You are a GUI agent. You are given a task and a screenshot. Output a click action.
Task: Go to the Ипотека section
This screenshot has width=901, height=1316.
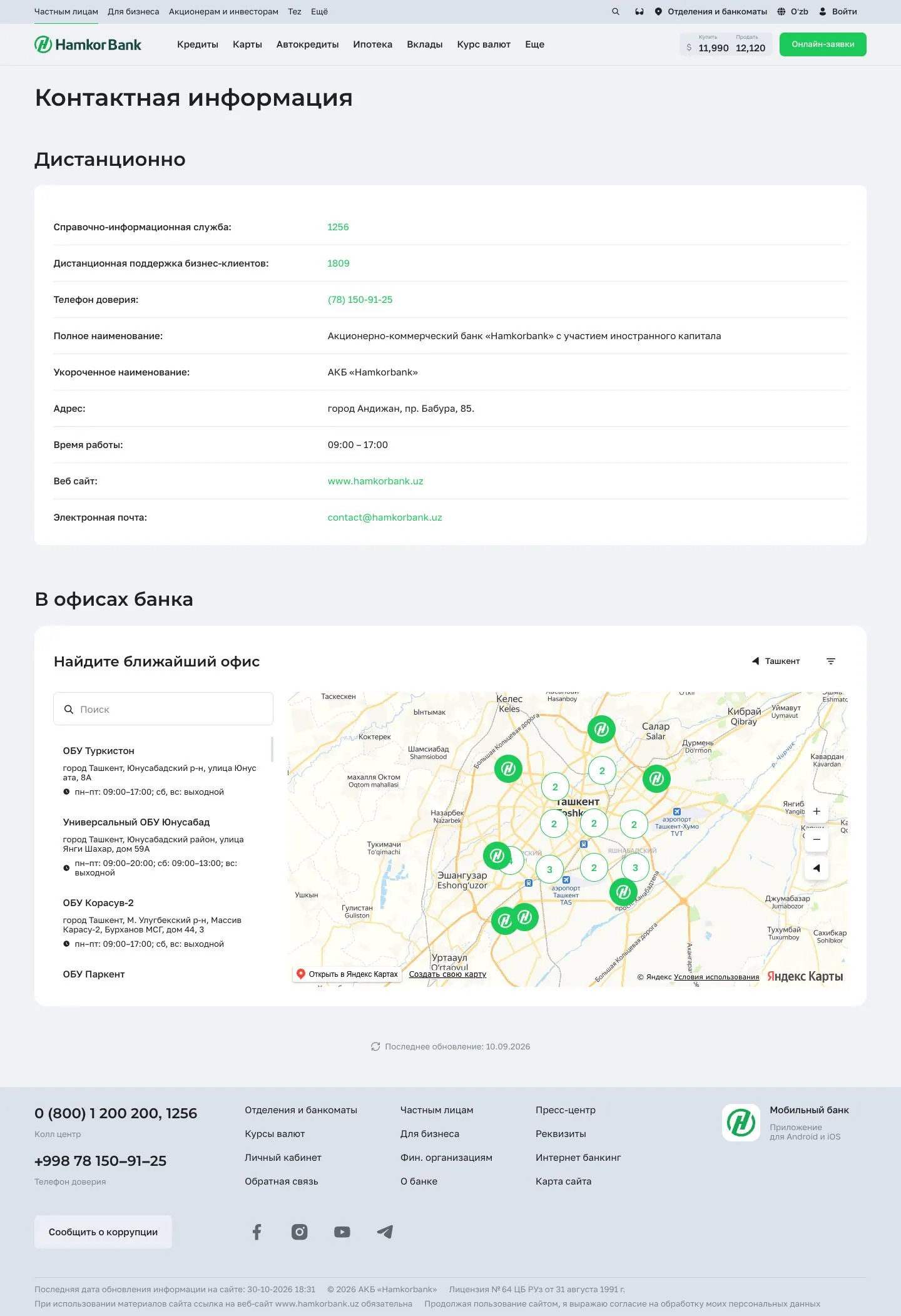pos(373,44)
